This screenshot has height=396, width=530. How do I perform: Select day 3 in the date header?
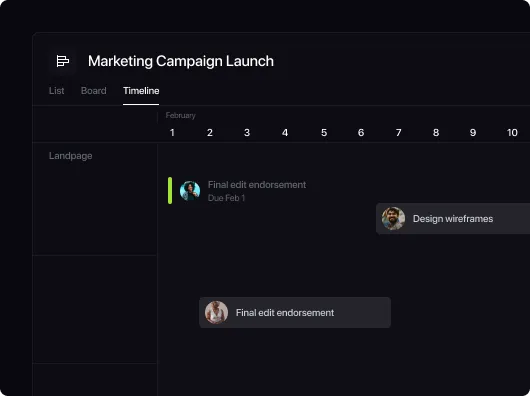coord(247,132)
